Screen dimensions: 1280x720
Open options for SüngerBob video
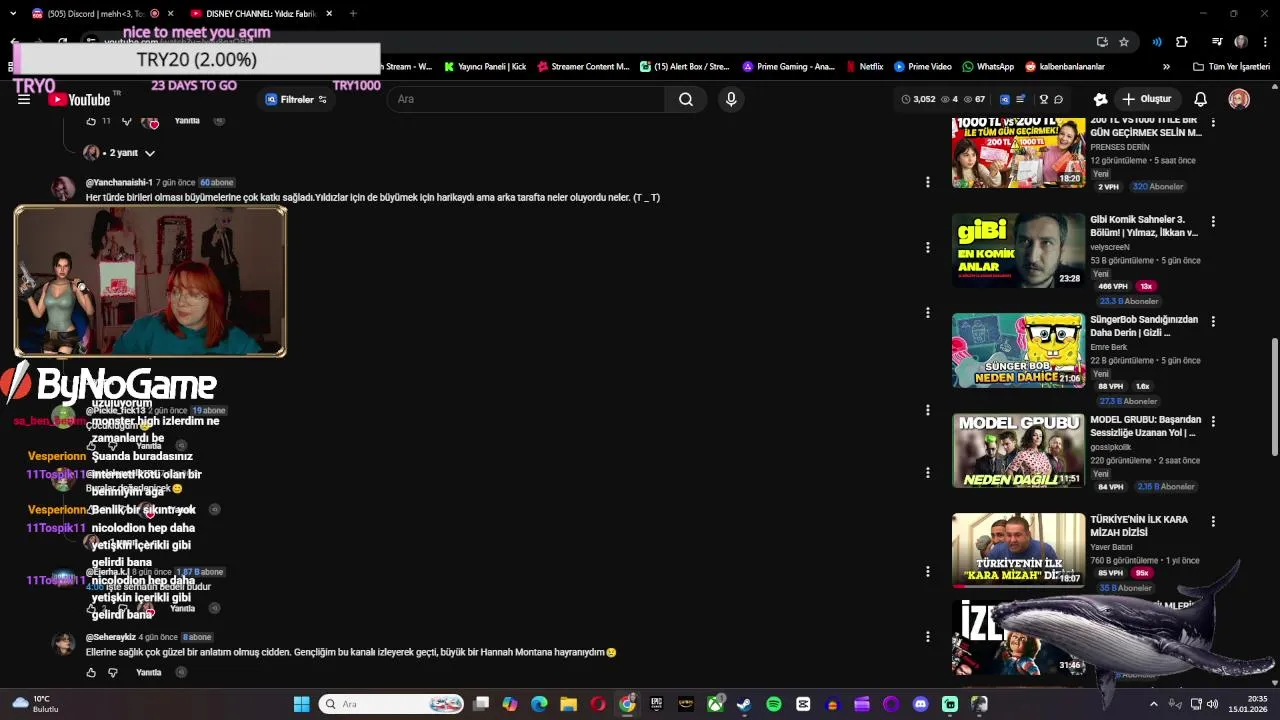click(1213, 322)
